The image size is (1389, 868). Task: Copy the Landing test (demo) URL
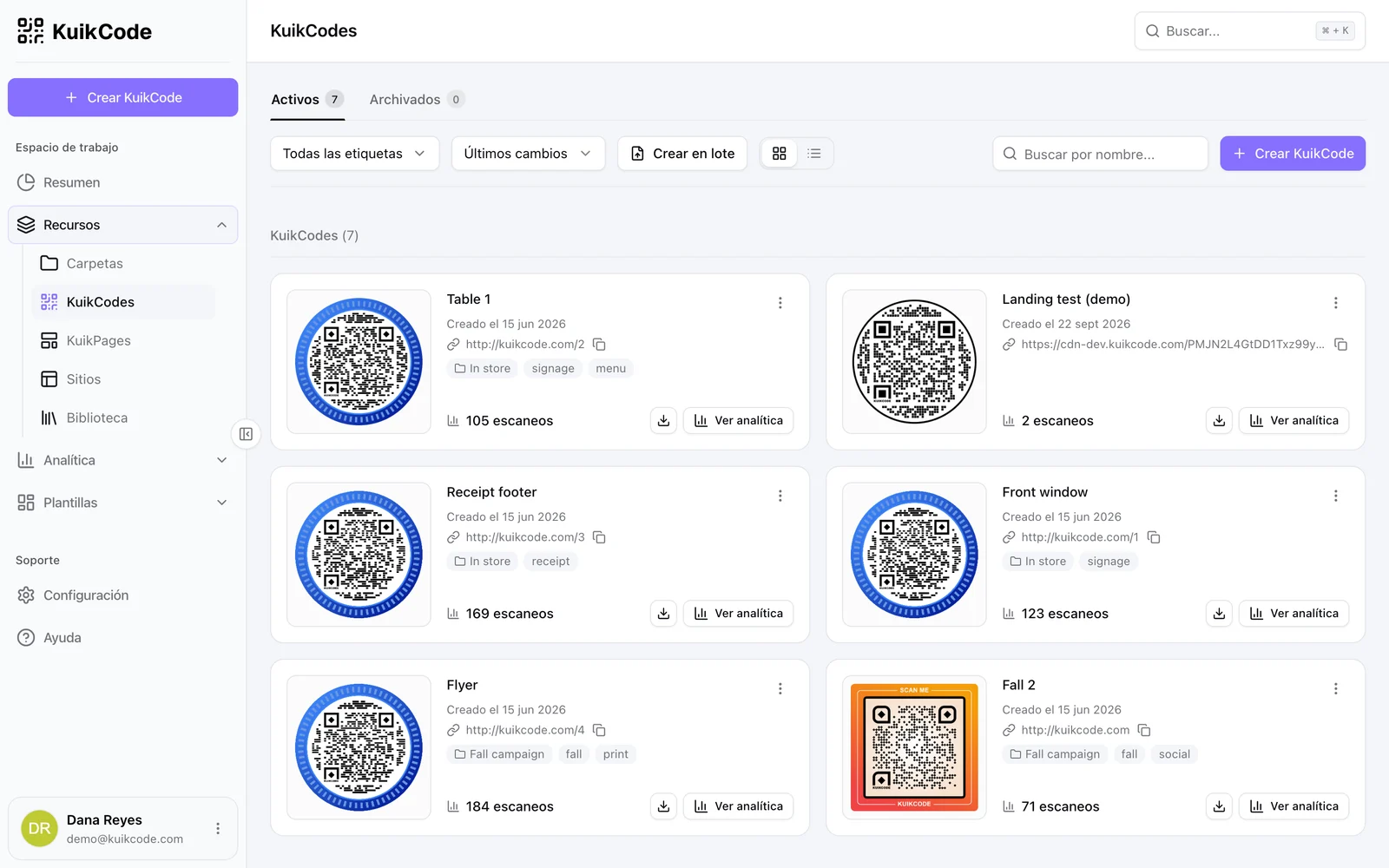click(1340, 345)
